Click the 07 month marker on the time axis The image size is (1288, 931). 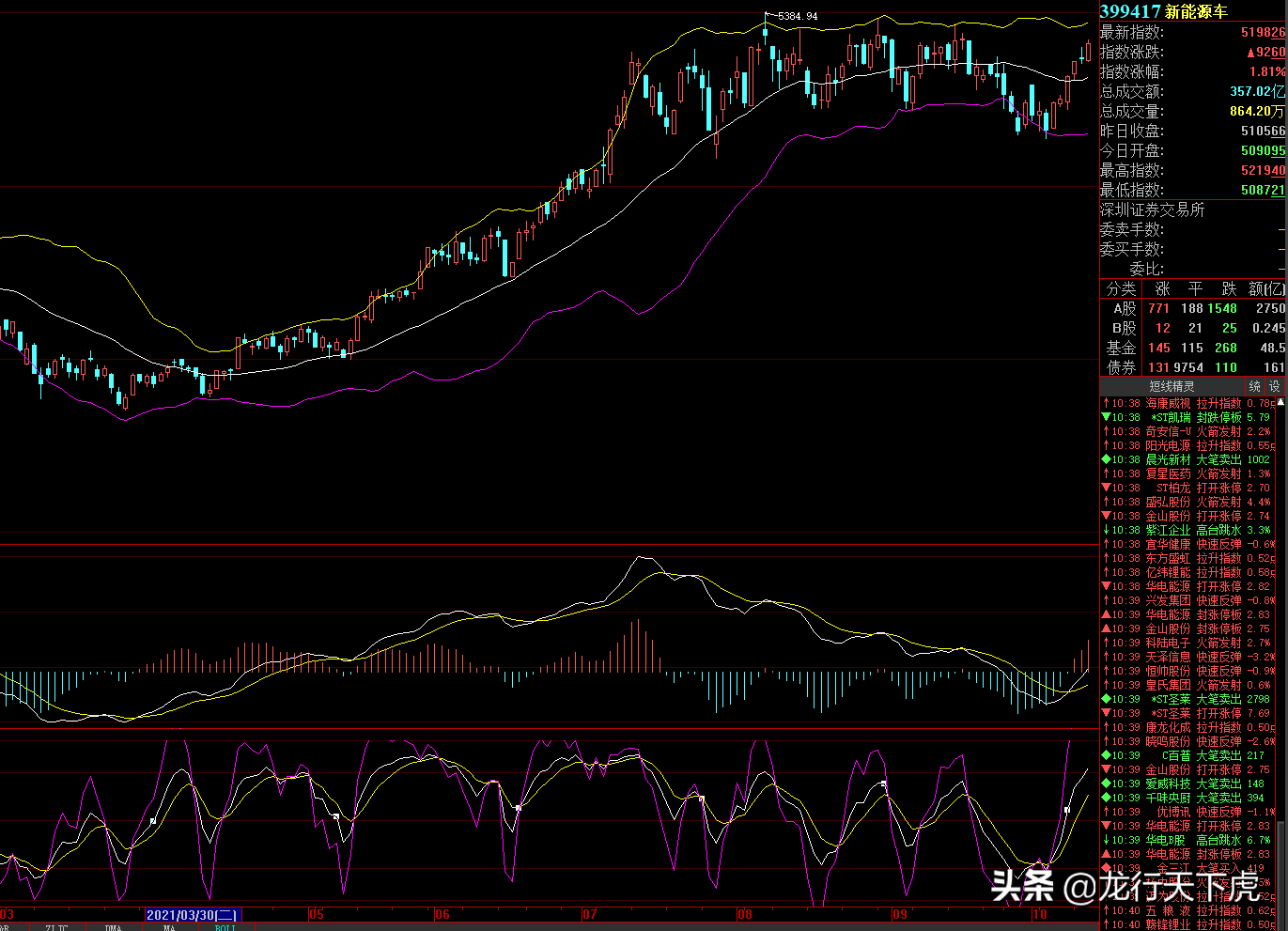(x=589, y=914)
